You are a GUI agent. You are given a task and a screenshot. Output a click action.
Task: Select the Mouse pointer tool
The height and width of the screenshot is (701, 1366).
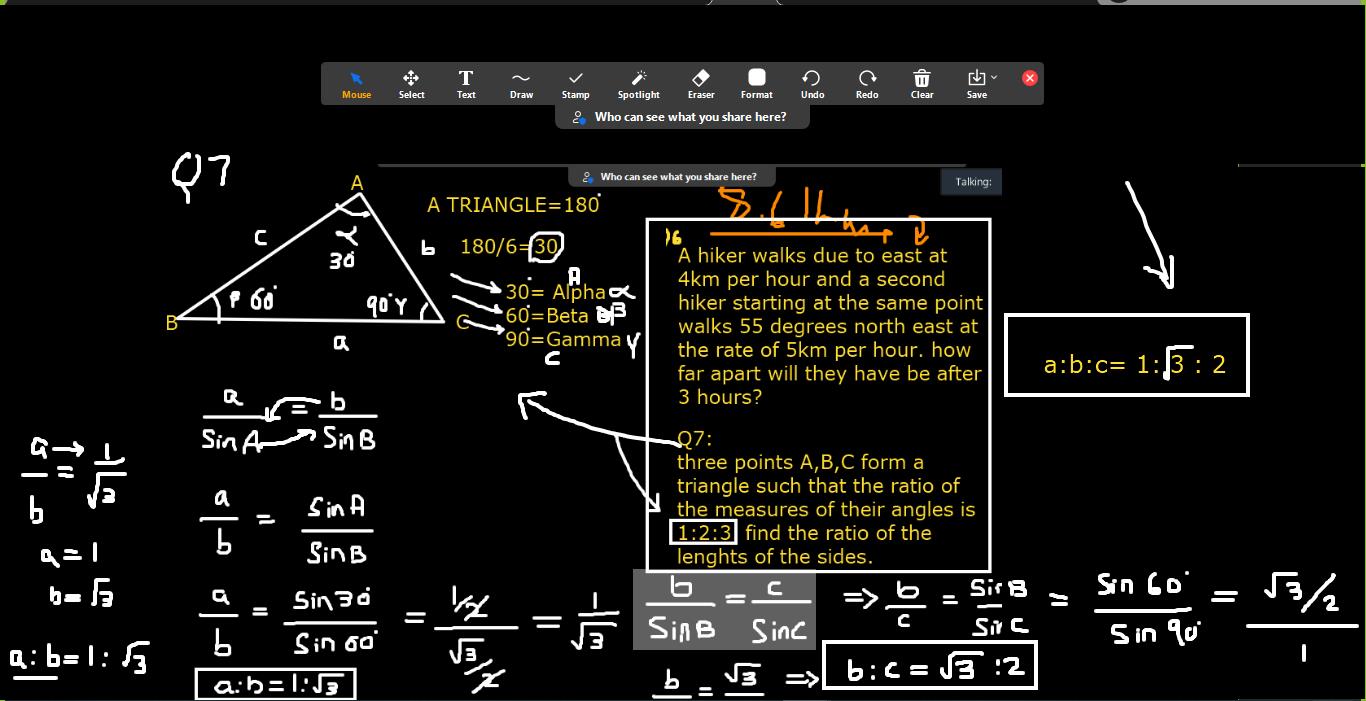(x=356, y=84)
